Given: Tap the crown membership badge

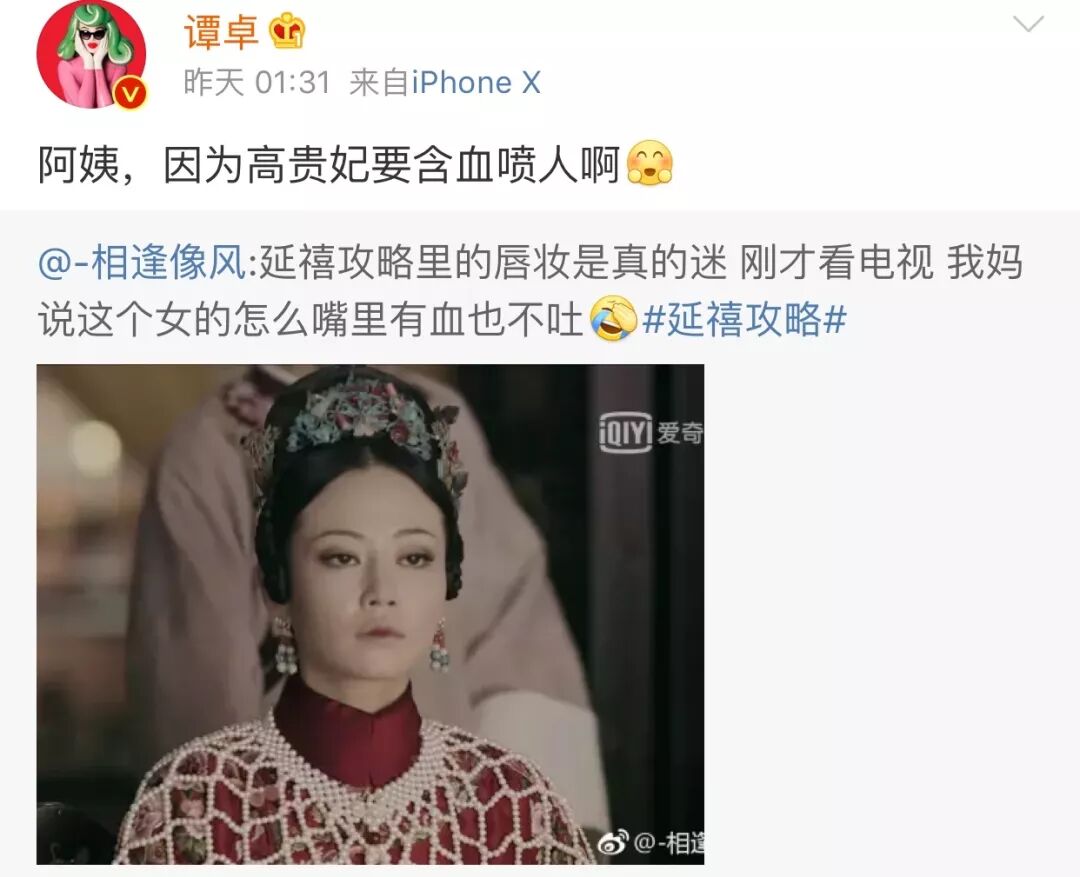Looking at the screenshot, I should pyautogui.click(x=287, y=30).
